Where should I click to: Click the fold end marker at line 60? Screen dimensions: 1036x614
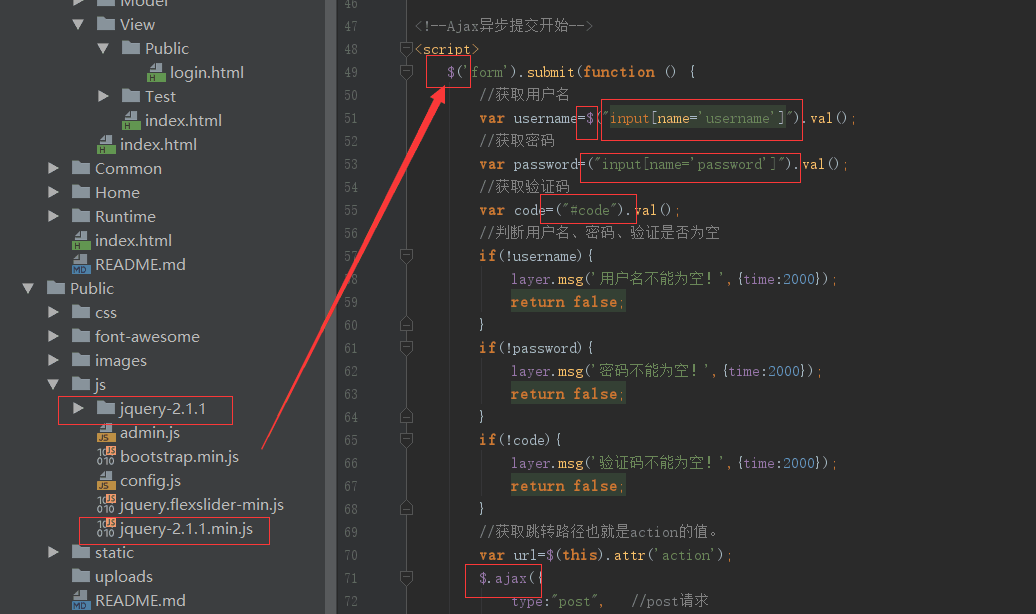pyautogui.click(x=406, y=325)
